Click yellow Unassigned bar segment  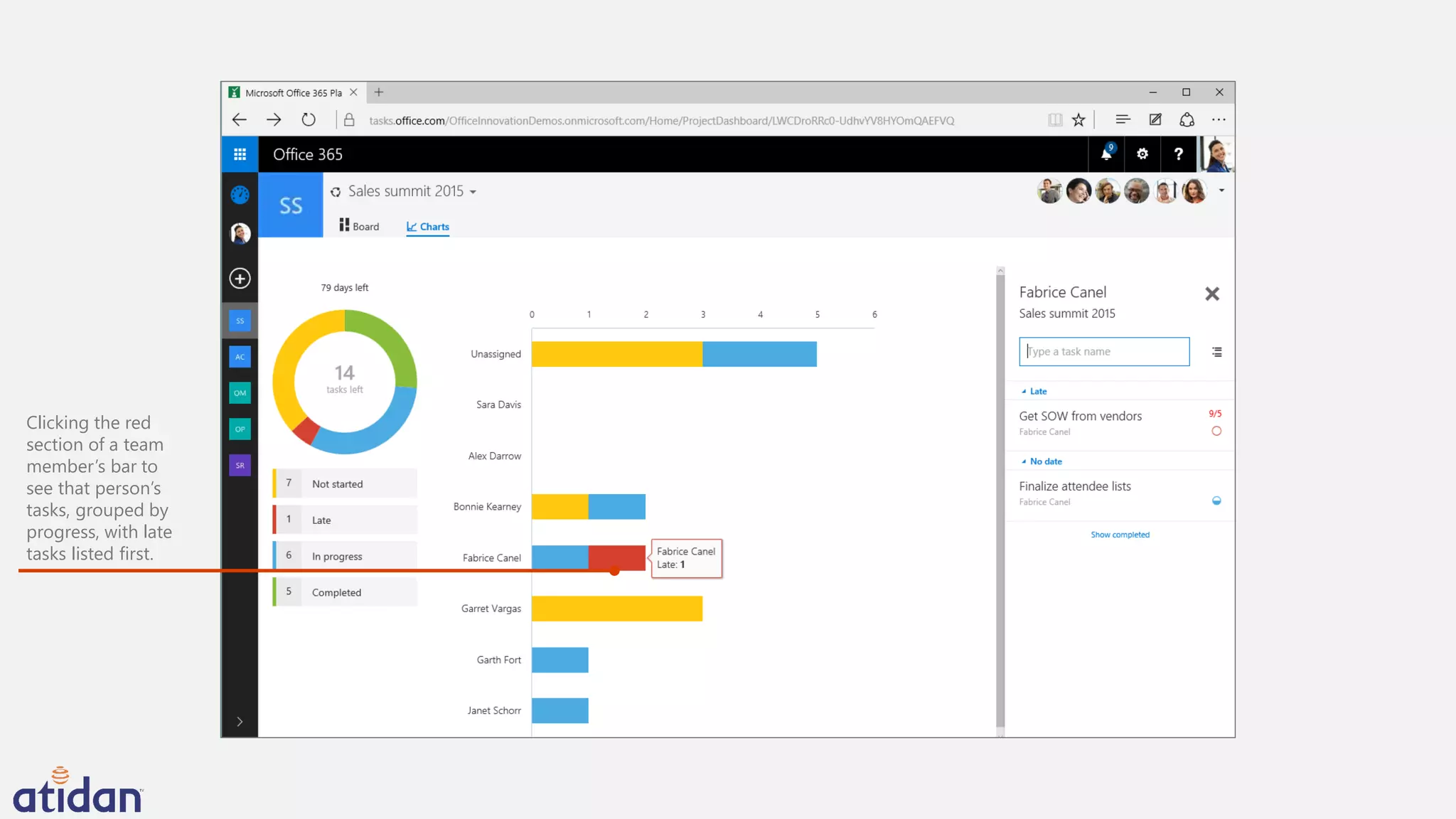coord(617,354)
